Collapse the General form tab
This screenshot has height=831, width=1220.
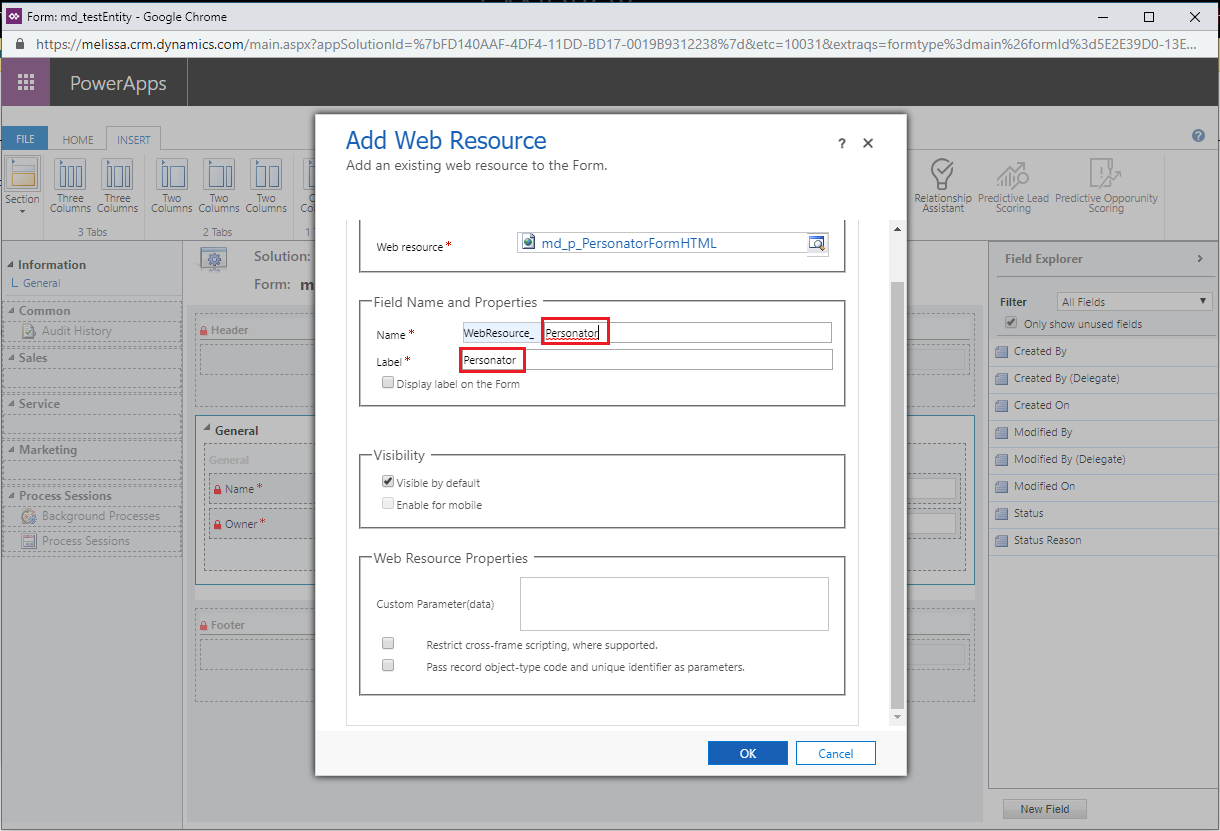click(x=207, y=430)
